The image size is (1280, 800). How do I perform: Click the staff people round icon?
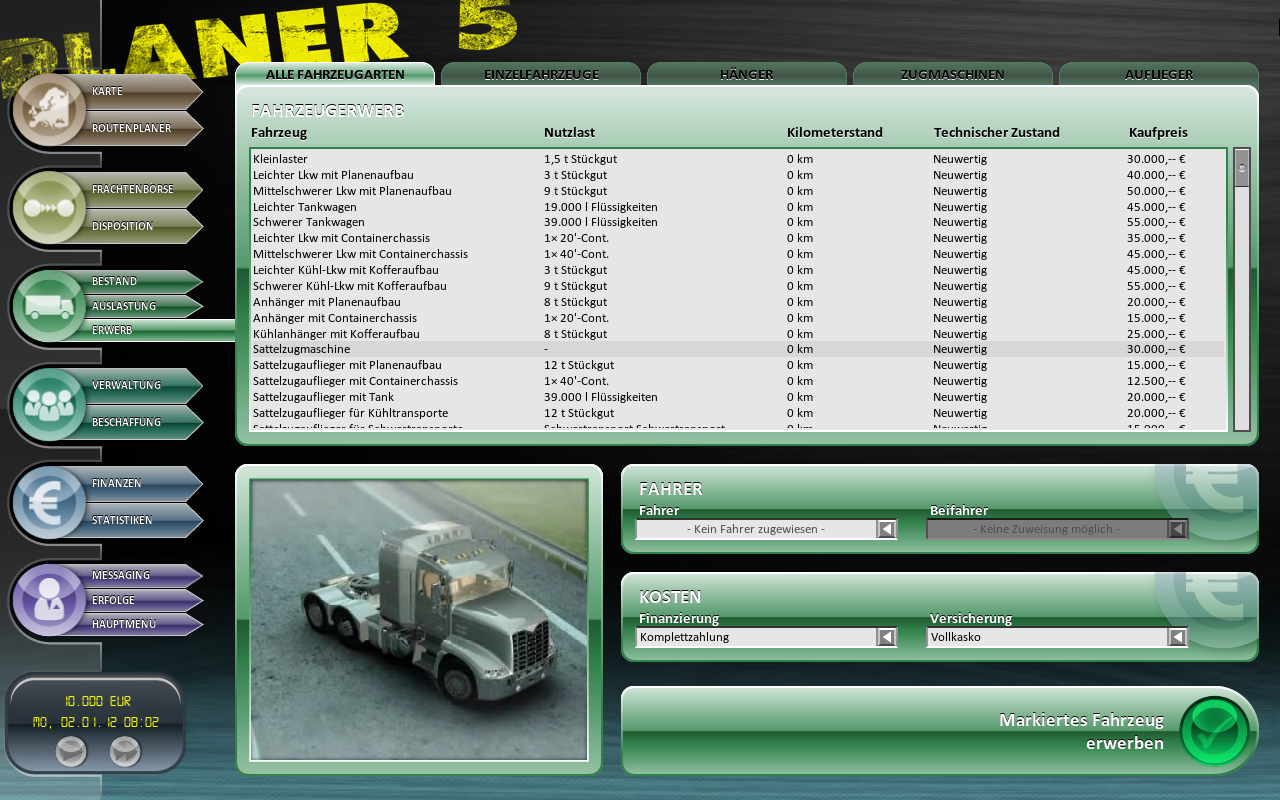[48, 404]
